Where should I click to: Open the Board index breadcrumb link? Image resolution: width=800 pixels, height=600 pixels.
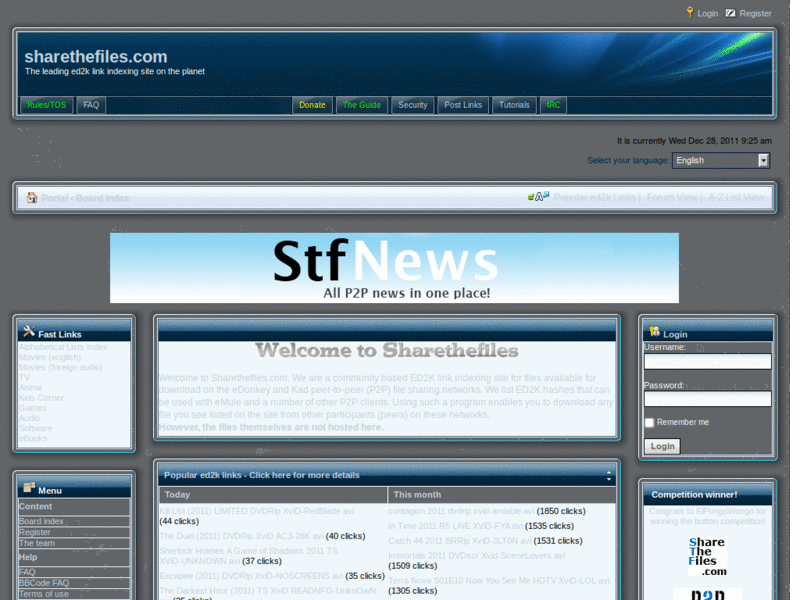pos(103,198)
